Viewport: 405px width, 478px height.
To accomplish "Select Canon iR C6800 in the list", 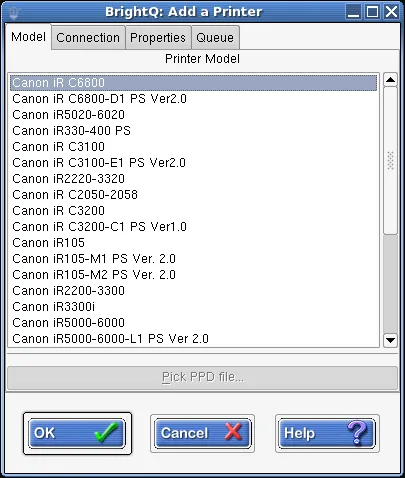I will point(194,83).
